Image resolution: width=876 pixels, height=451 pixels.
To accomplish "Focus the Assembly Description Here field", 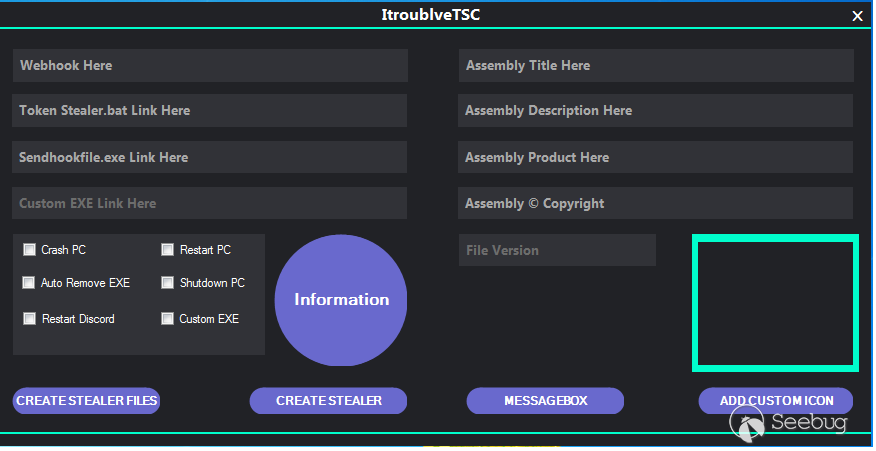I will (x=656, y=111).
